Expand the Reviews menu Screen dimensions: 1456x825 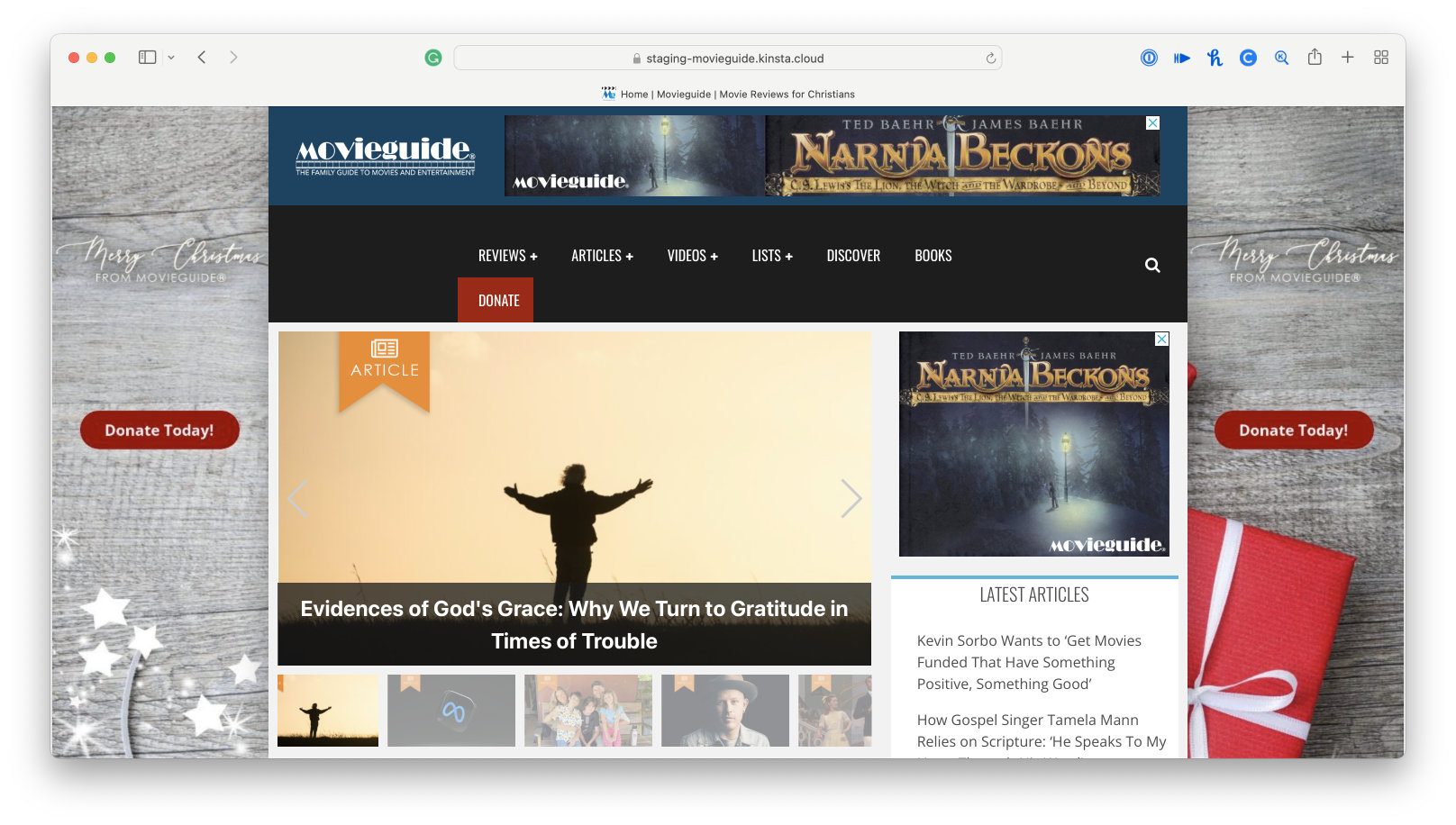(x=507, y=256)
